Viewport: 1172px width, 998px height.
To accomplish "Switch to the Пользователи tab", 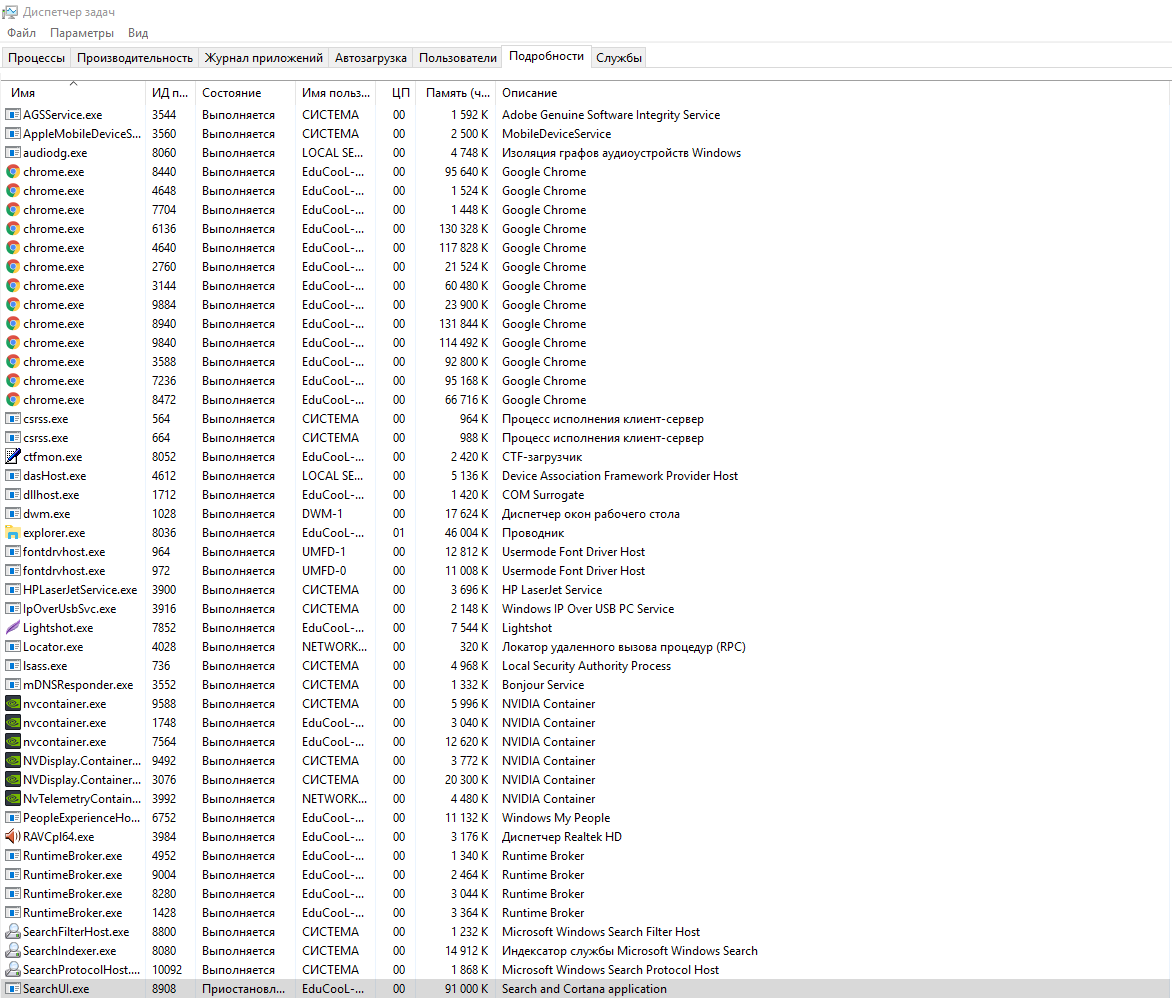I will coord(457,58).
